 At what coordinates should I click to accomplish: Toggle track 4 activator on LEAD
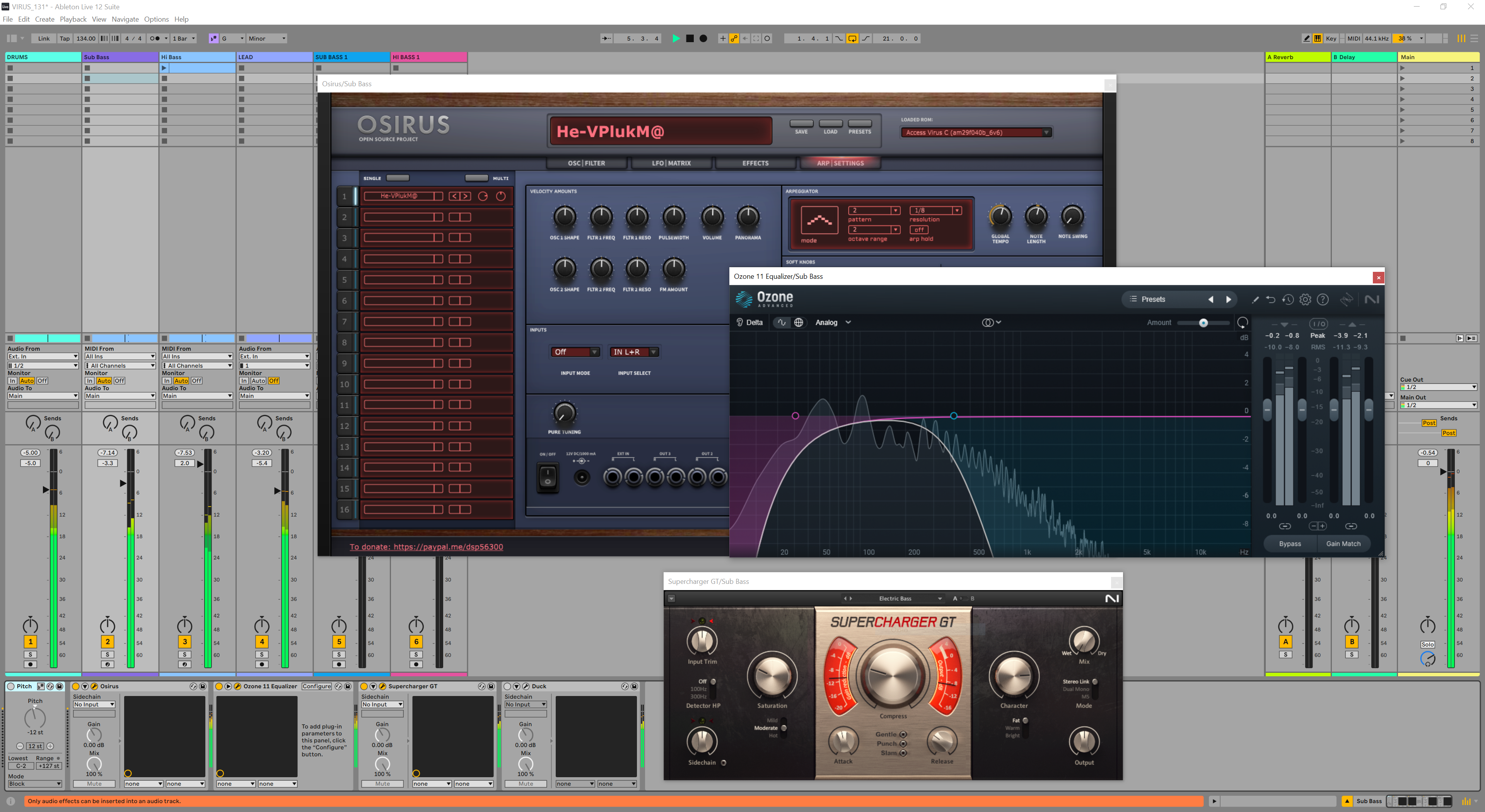262,642
